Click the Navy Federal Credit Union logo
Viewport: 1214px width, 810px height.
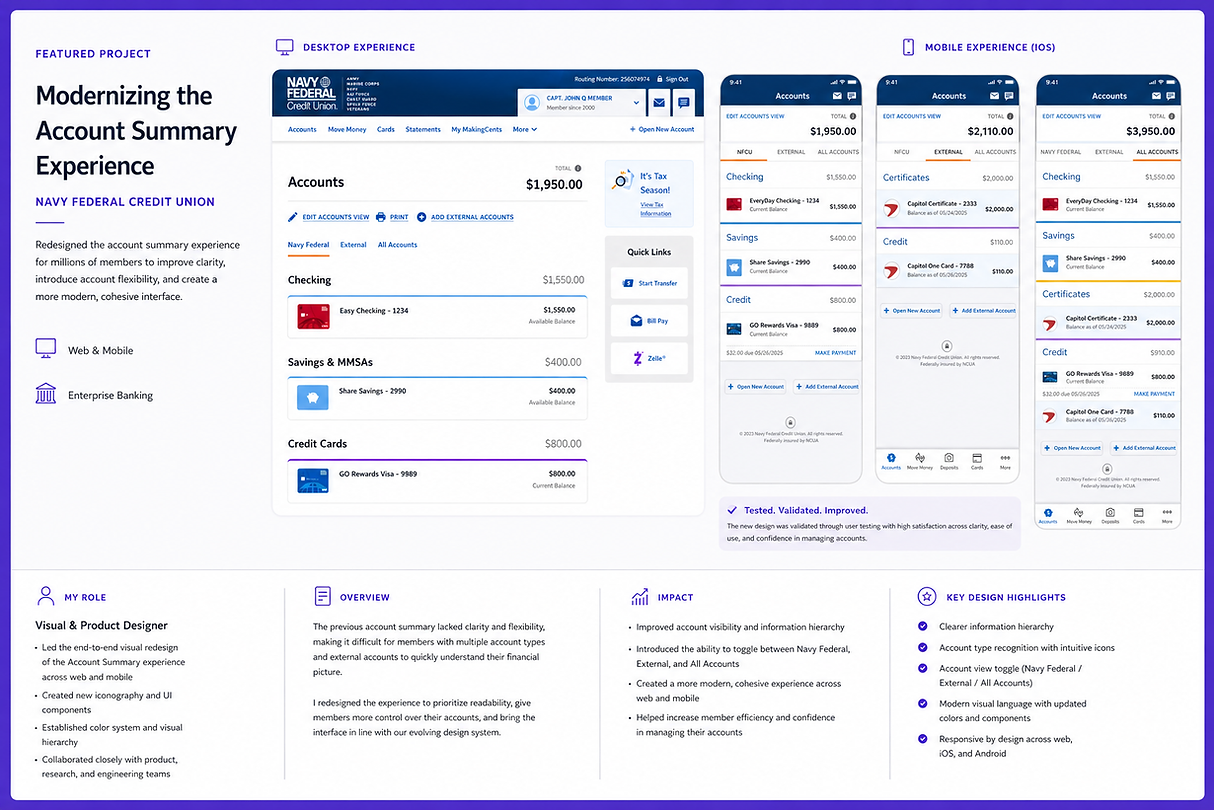click(311, 93)
